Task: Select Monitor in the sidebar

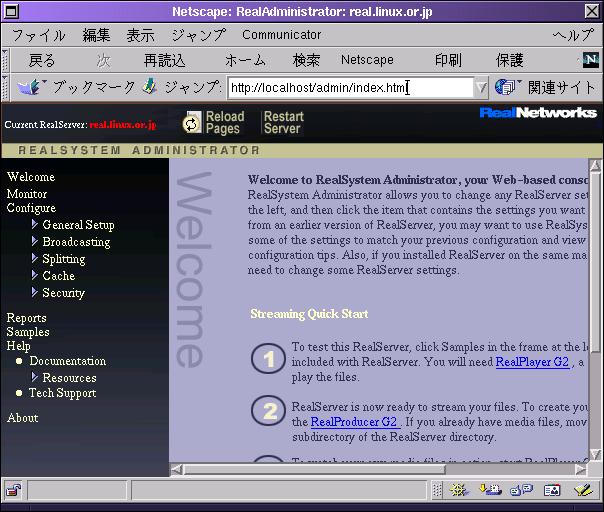Action: click(x=27, y=193)
